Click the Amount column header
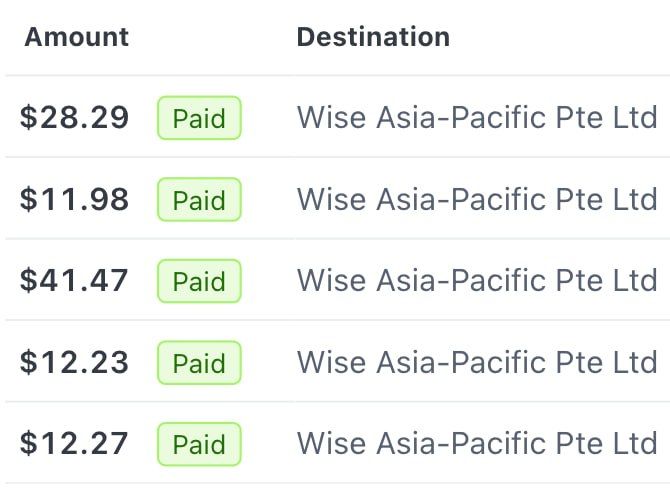670x494 pixels. [77, 38]
